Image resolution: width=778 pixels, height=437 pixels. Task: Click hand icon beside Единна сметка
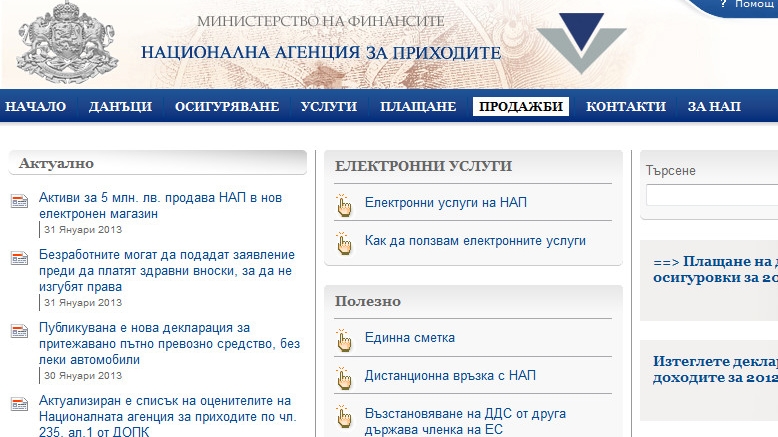343,340
